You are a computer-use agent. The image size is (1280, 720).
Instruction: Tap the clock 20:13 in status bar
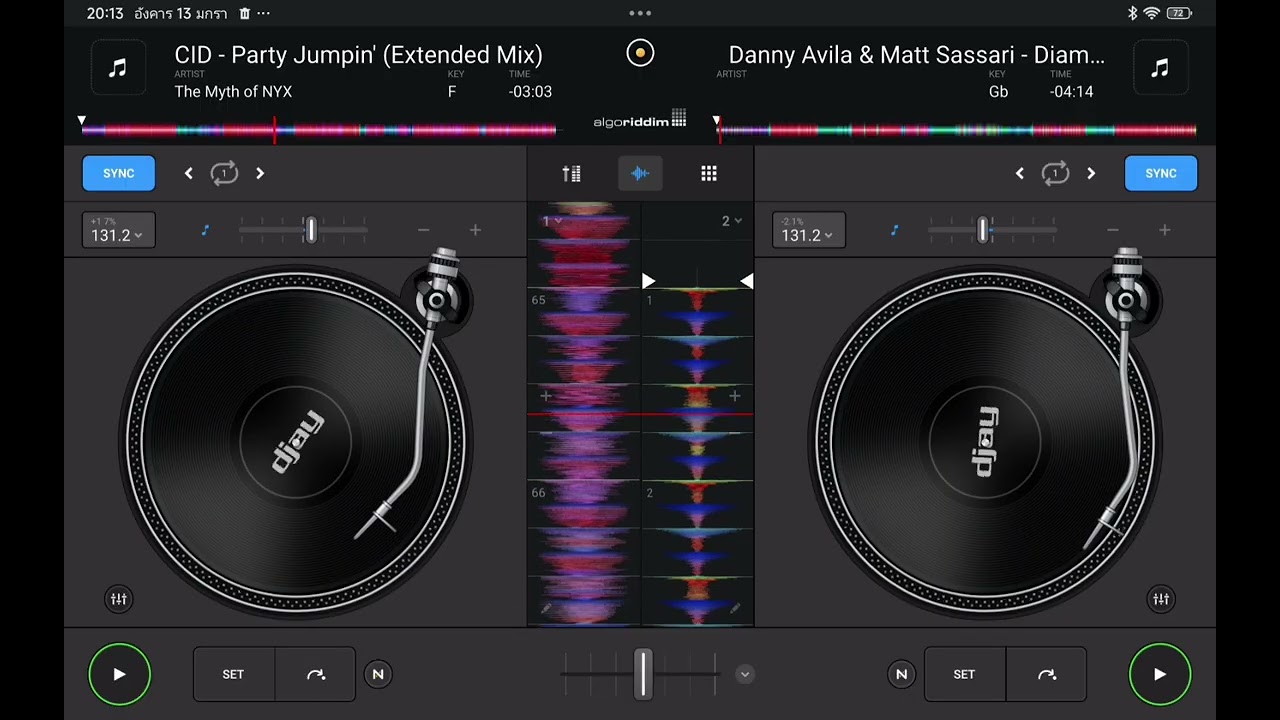point(105,13)
